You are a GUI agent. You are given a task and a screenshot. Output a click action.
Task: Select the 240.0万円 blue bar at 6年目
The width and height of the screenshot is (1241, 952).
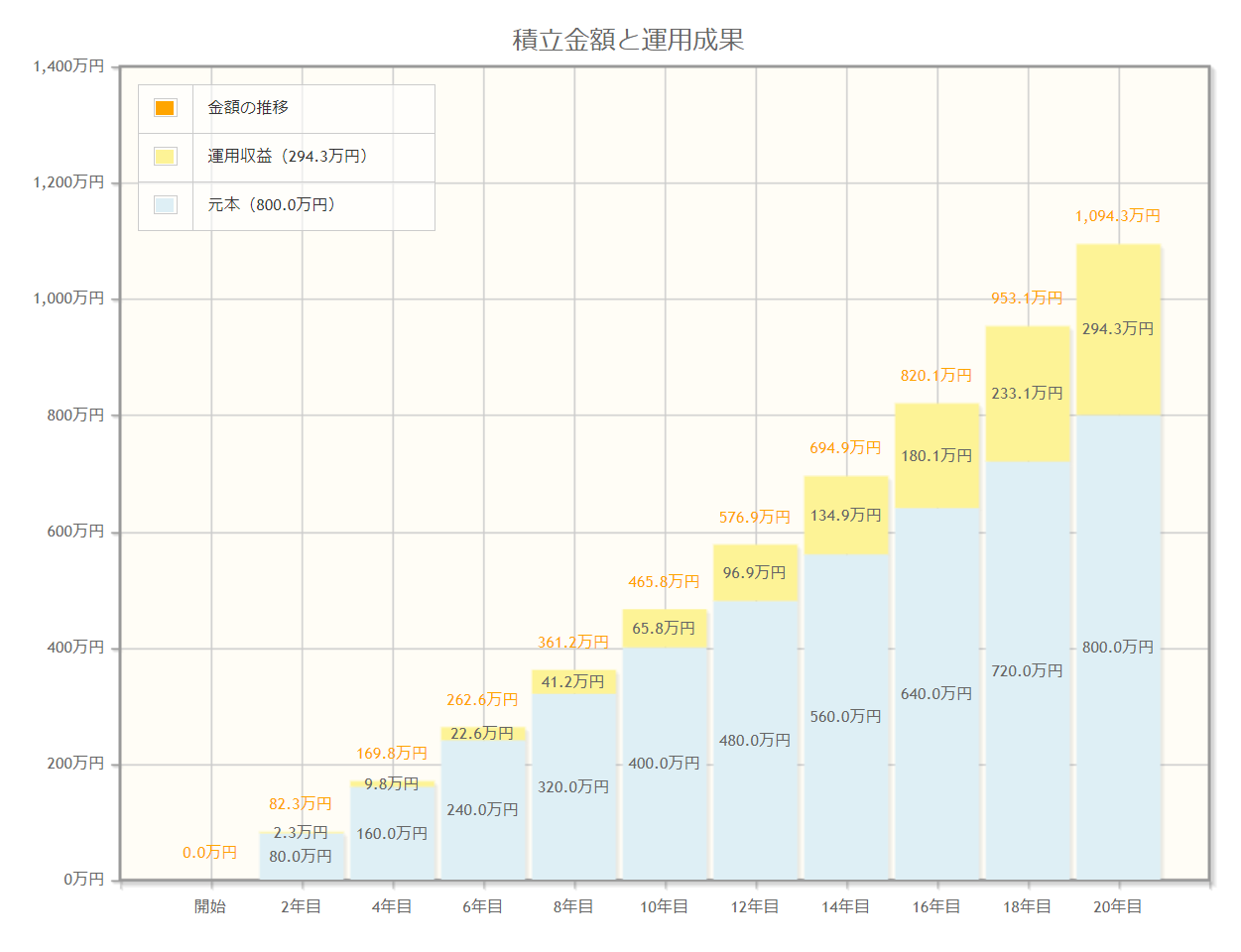click(483, 809)
